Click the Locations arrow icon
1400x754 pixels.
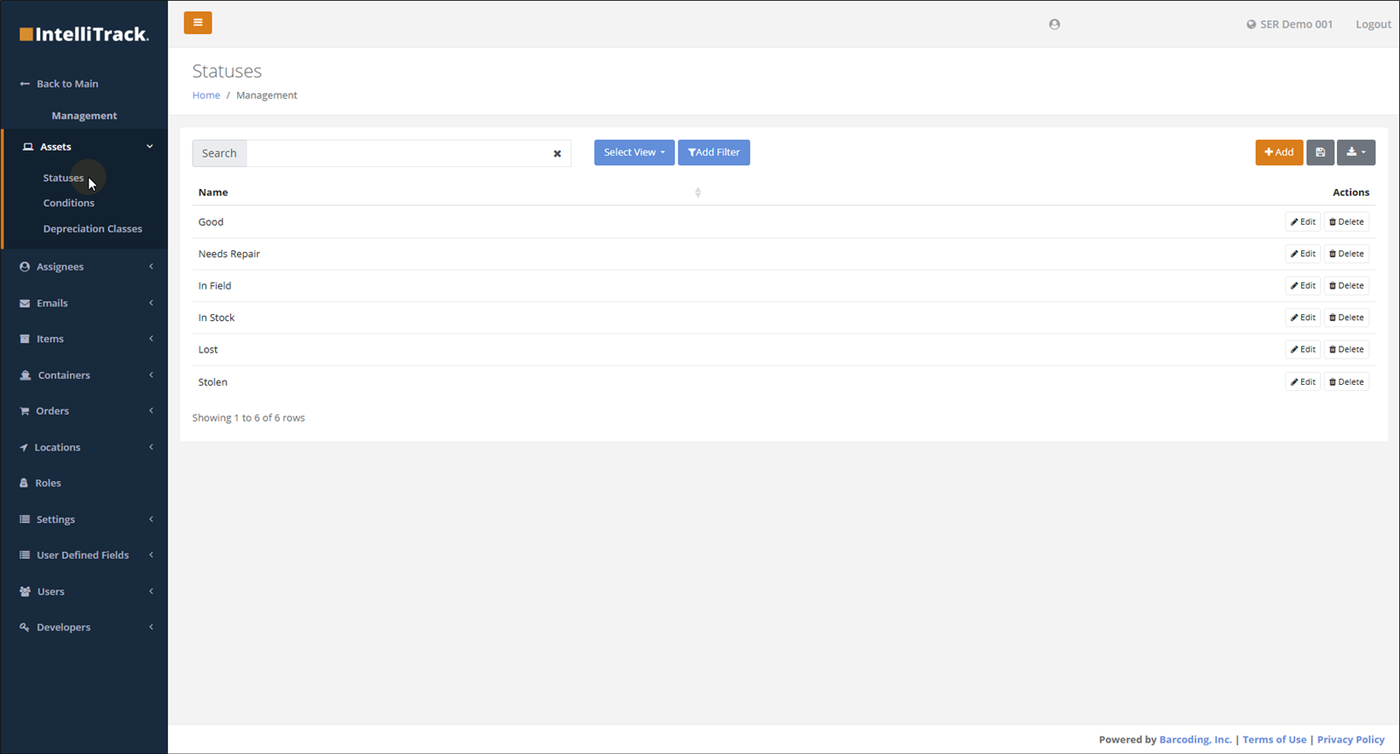[24, 447]
